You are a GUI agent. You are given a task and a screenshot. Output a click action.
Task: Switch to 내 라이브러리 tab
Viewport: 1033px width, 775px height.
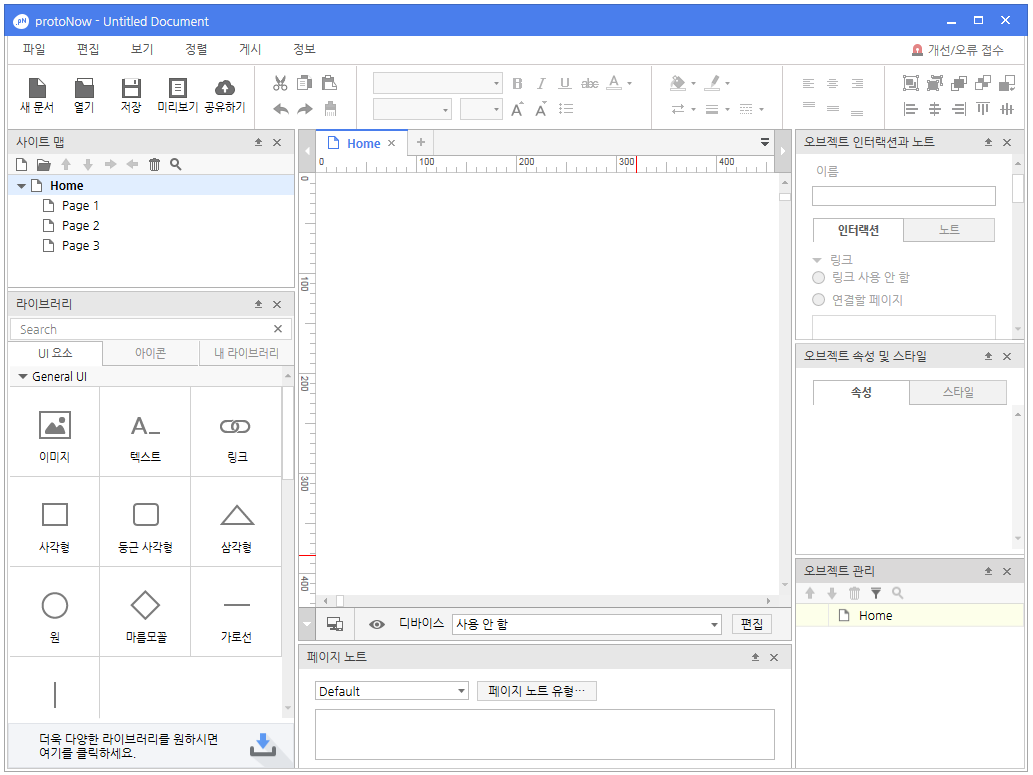point(246,353)
